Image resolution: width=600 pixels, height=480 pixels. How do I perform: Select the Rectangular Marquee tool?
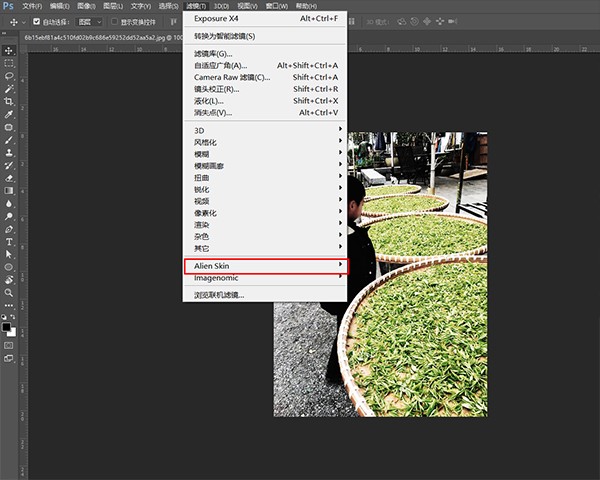click(9, 63)
